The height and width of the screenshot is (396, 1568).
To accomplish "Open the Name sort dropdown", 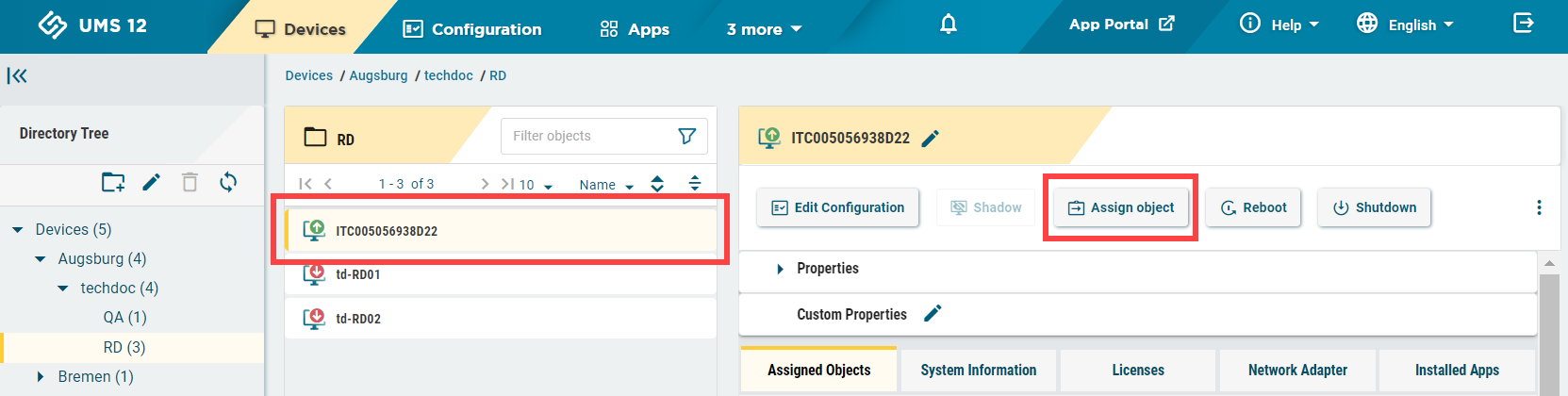I will (606, 185).
